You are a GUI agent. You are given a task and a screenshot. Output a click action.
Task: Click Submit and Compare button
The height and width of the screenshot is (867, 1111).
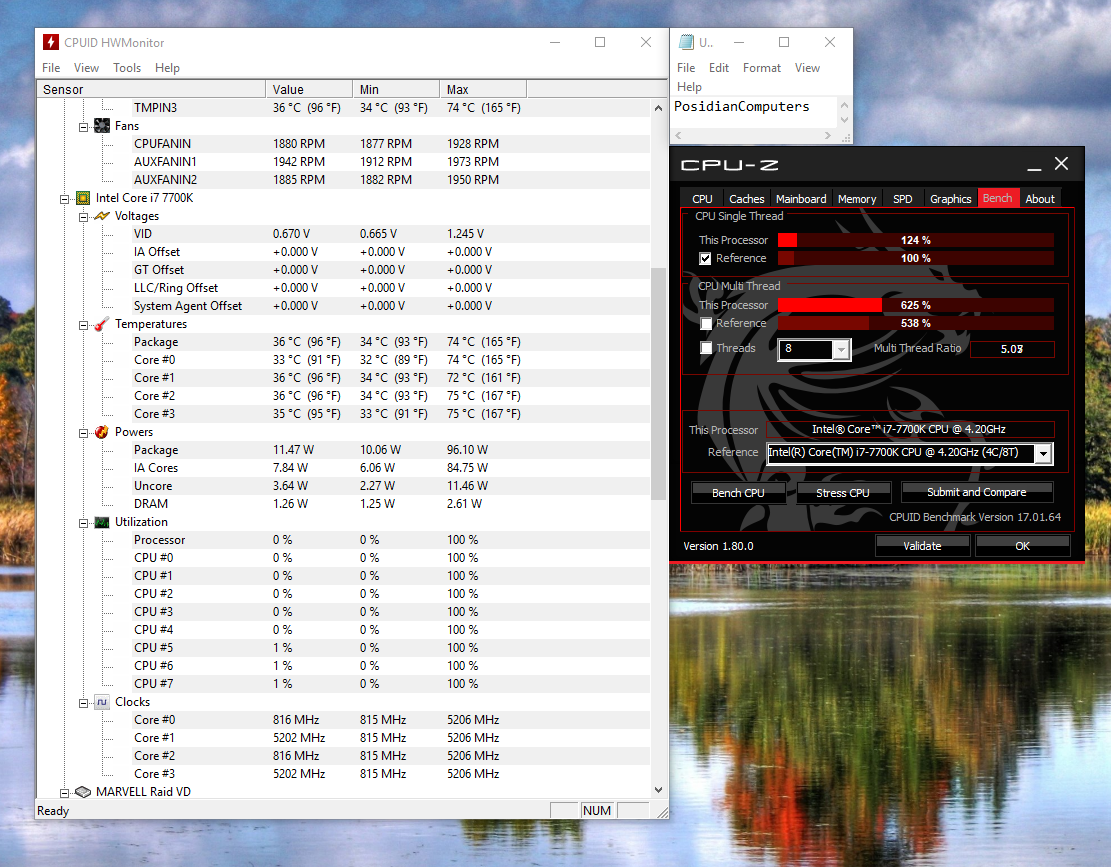coord(976,492)
